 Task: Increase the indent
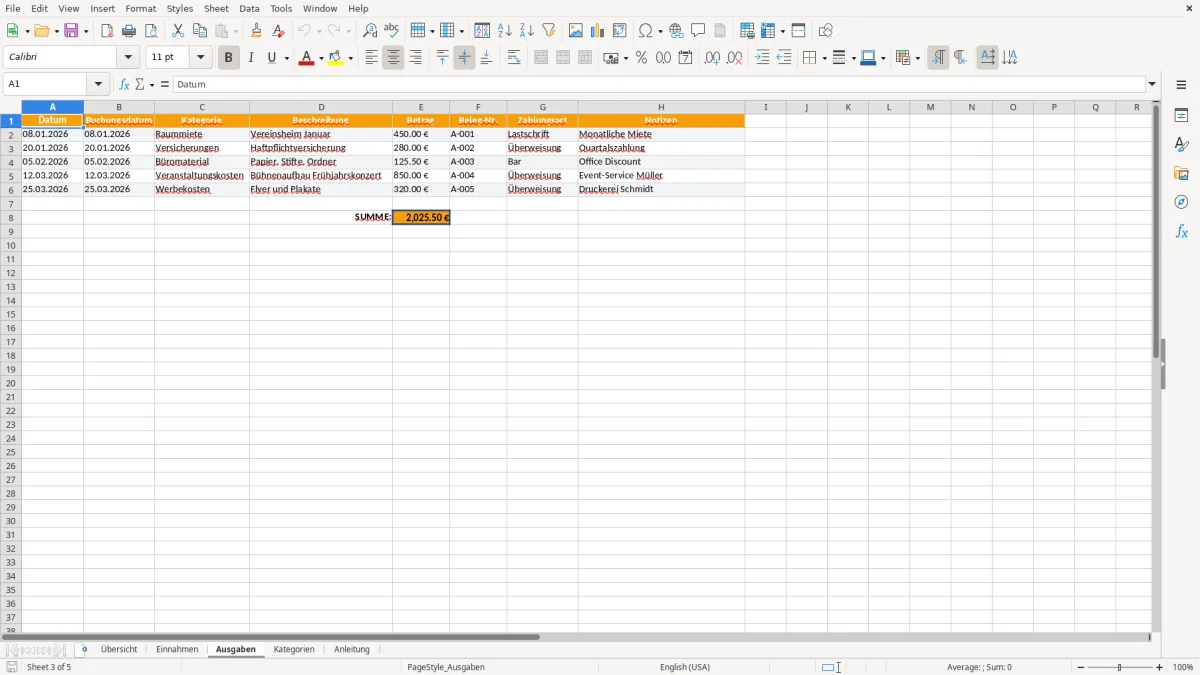point(762,58)
